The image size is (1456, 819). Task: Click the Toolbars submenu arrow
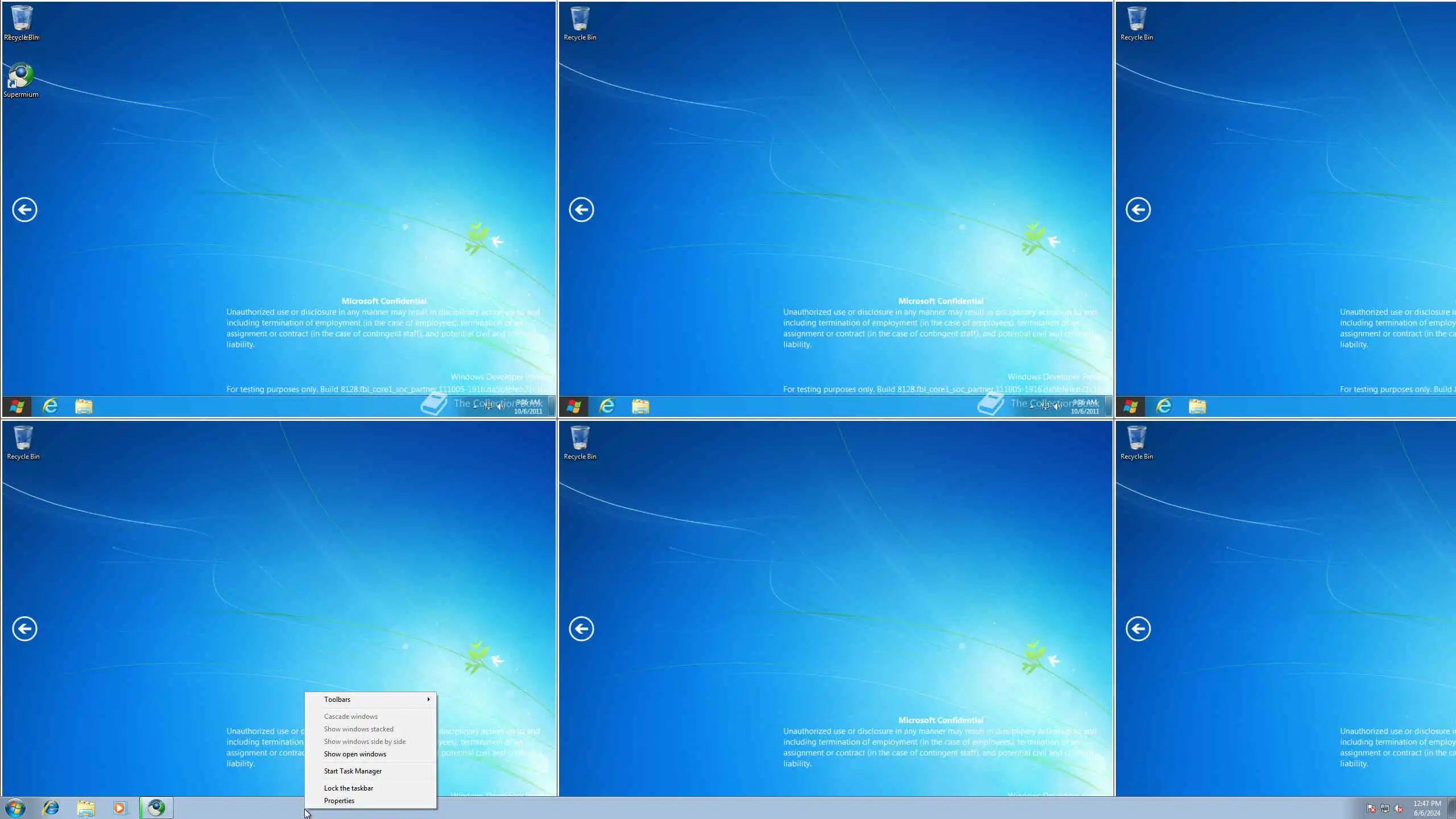point(428,699)
